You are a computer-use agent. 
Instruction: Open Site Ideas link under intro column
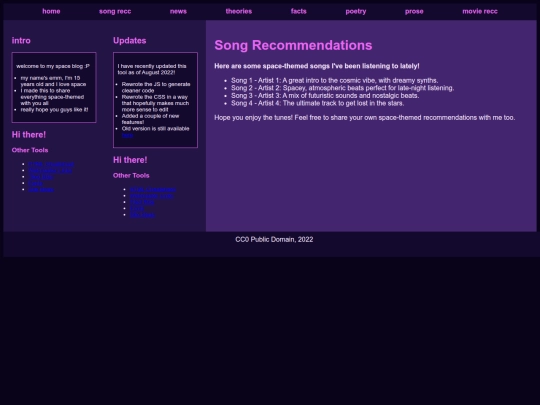(x=41, y=189)
